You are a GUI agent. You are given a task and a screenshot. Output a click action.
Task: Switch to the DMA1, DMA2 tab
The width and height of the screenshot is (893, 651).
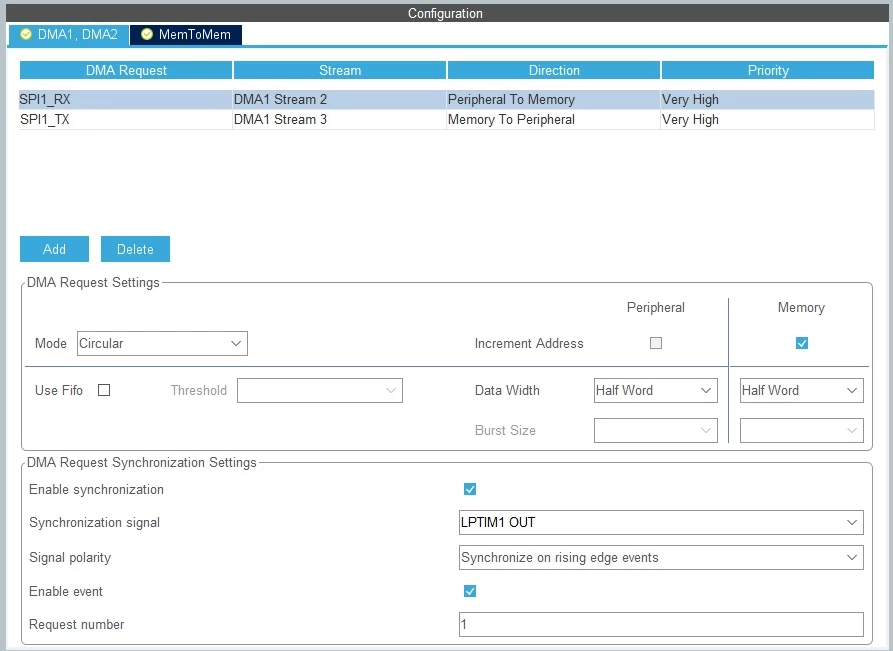(x=69, y=35)
